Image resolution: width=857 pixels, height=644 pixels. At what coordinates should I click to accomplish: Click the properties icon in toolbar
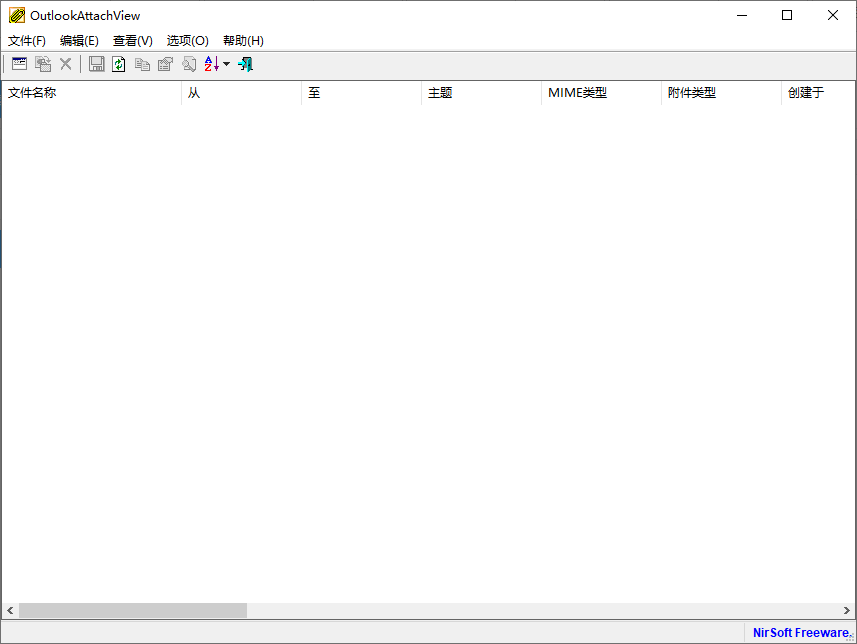(165, 64)
